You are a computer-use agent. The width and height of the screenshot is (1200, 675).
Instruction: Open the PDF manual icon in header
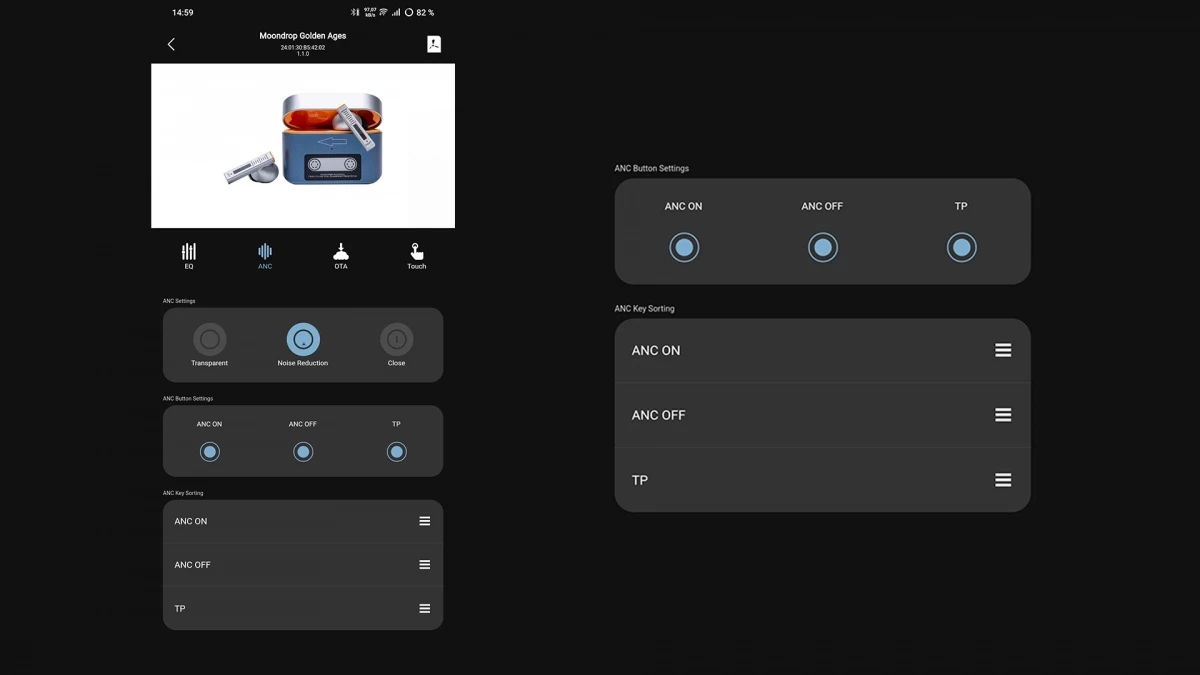pyautogui.click(x=434, y=44)
